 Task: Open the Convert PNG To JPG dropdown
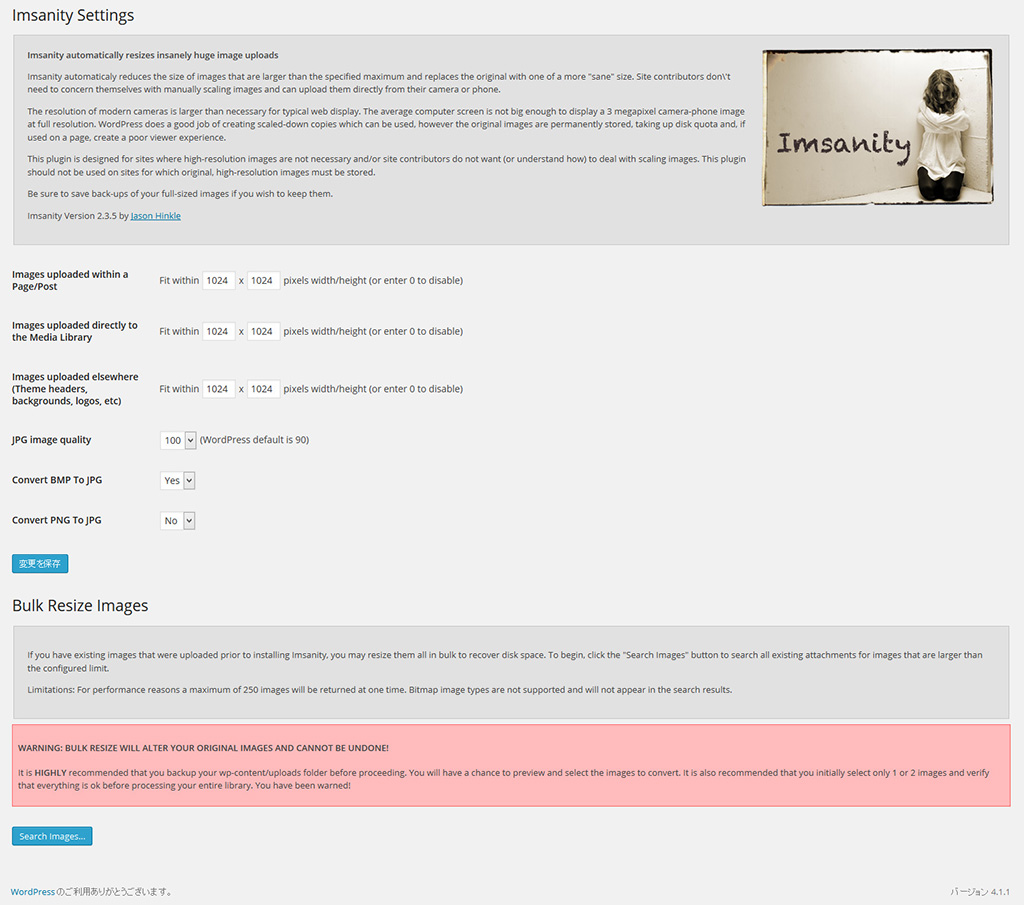[173, 520]
